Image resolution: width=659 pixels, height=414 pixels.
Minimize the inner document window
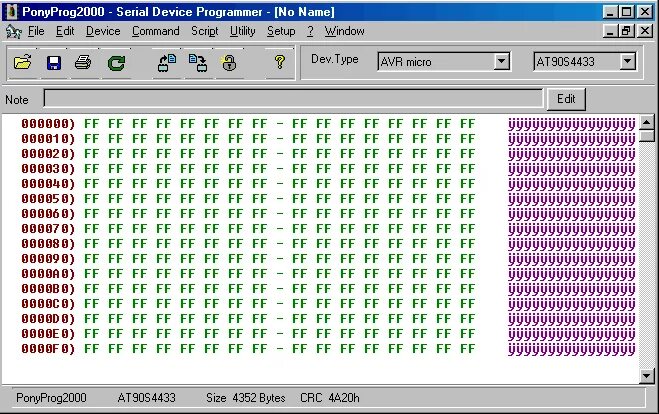point(610,31)
